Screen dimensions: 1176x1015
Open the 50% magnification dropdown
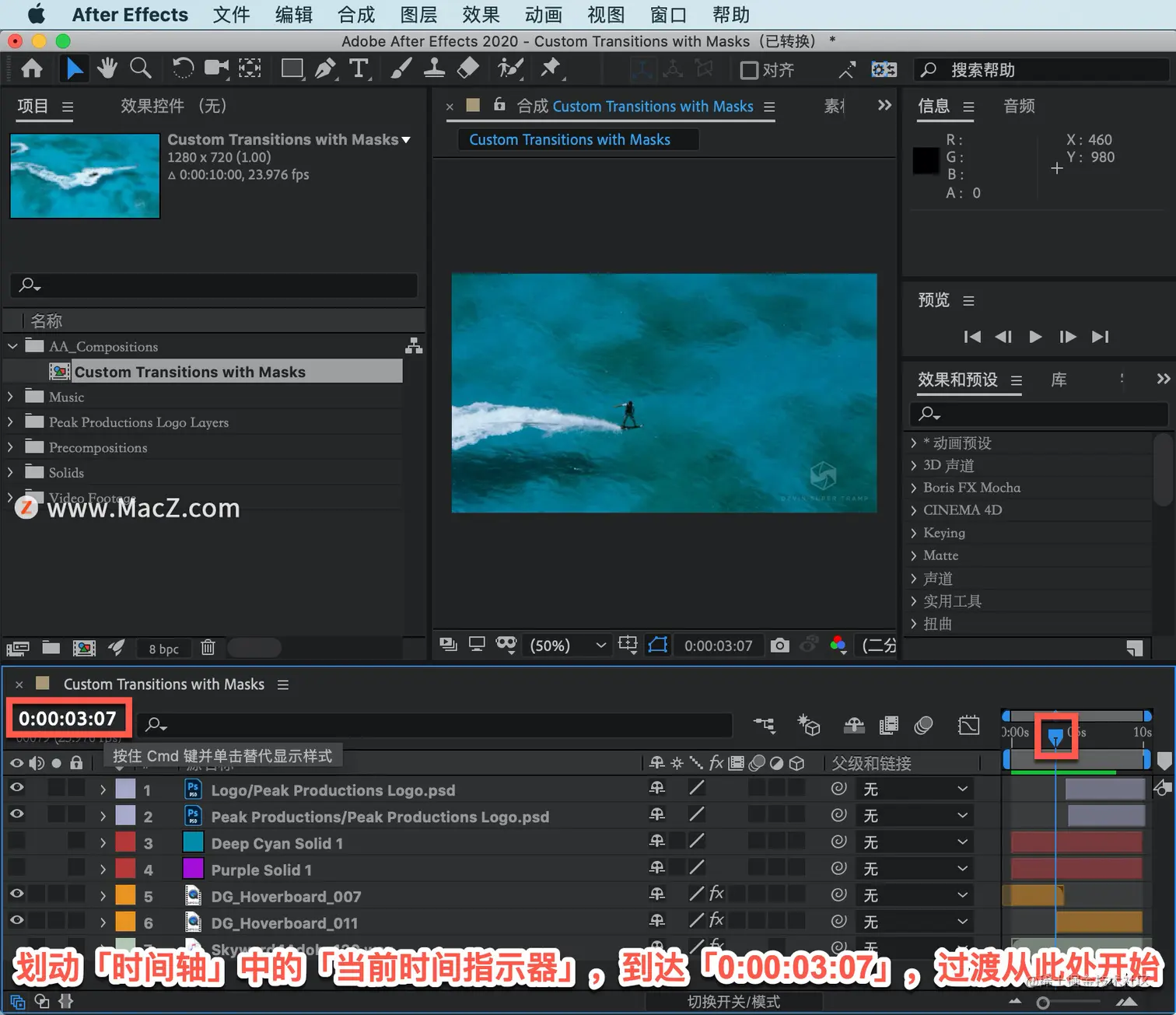coord(568,646)
